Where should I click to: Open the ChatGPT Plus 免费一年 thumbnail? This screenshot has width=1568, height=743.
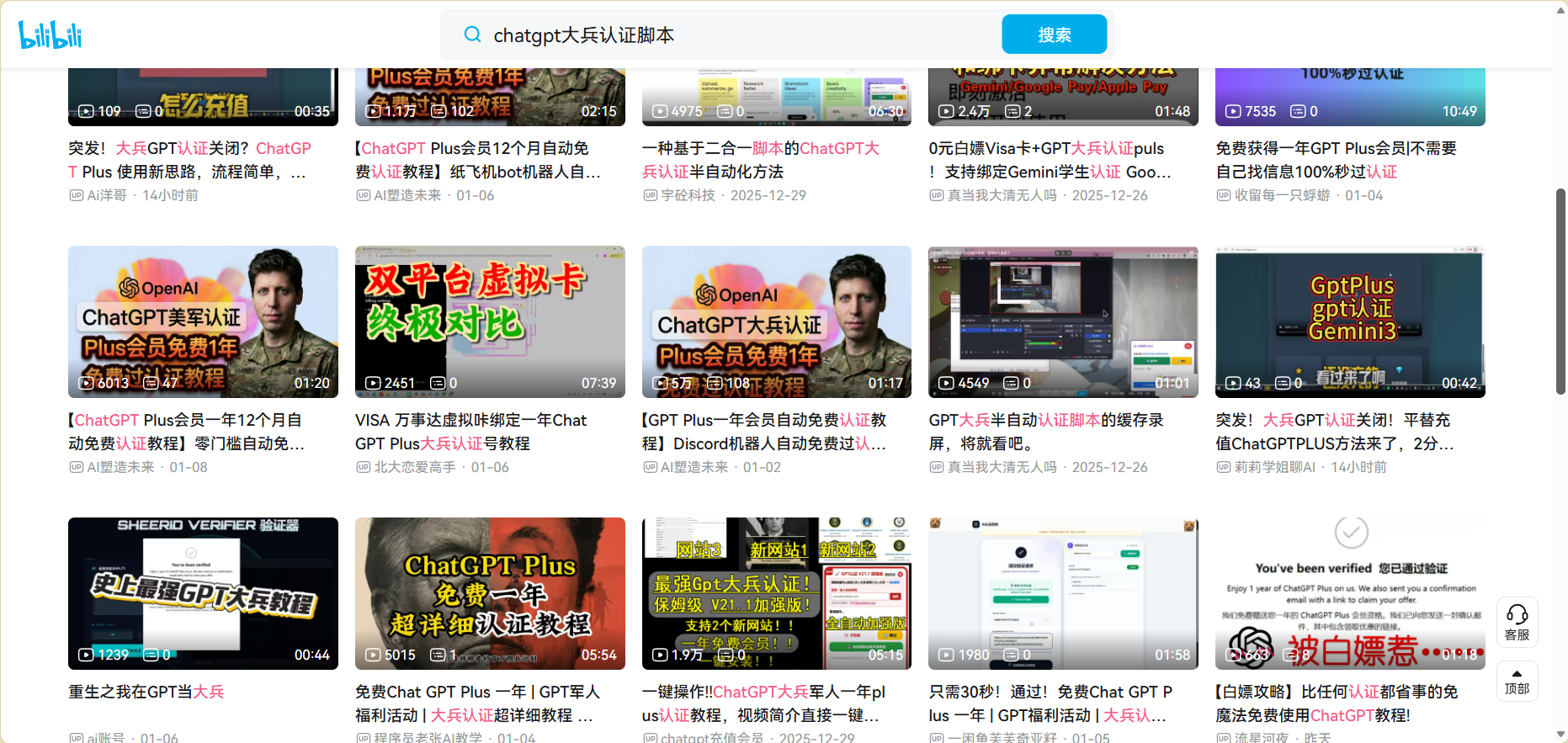(490, 593)
